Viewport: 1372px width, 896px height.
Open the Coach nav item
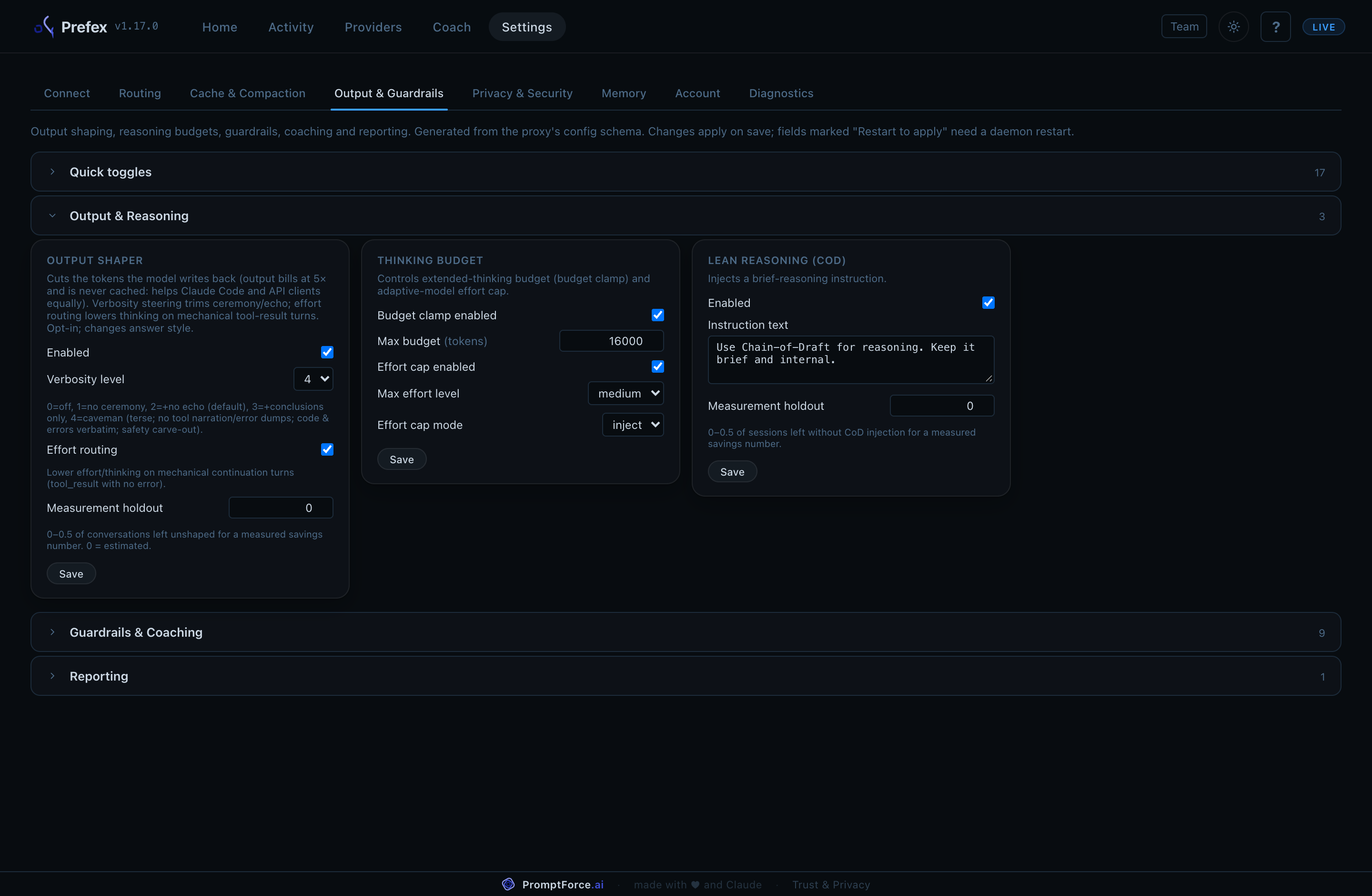tap(452, 27)
